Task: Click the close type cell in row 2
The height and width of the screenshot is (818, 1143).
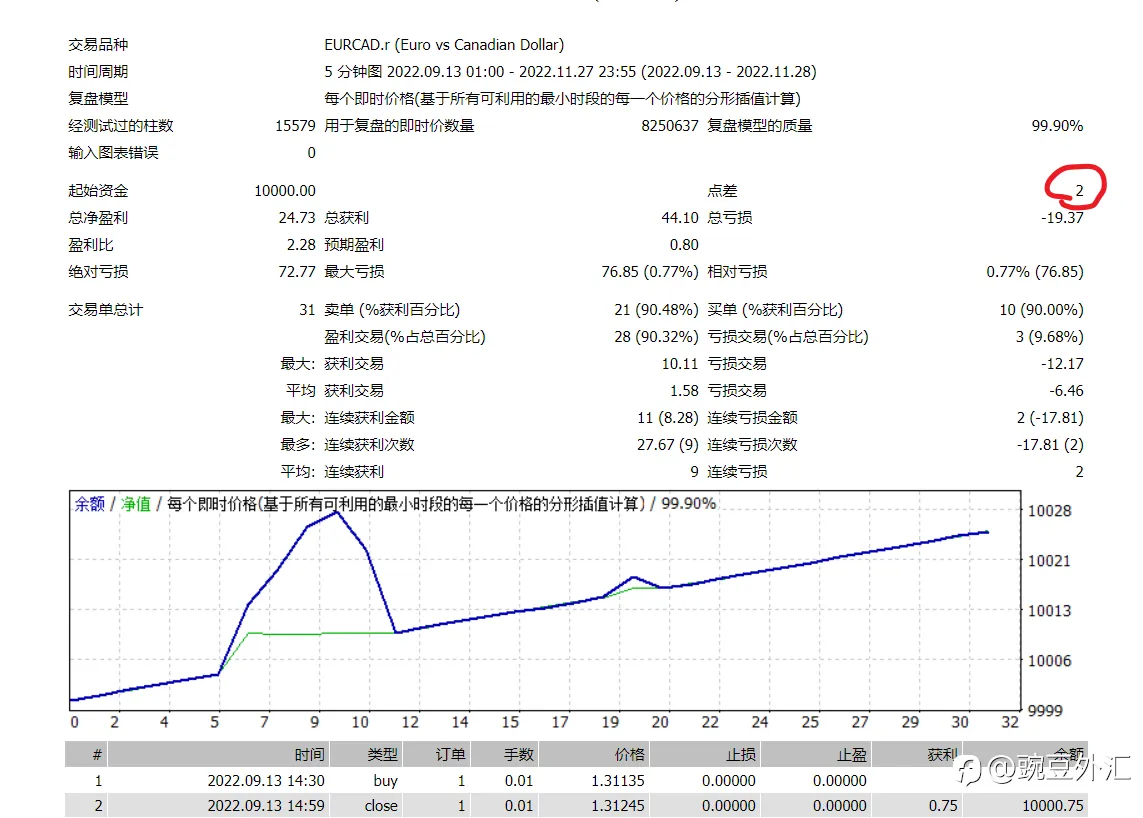Action: (381, 806)
